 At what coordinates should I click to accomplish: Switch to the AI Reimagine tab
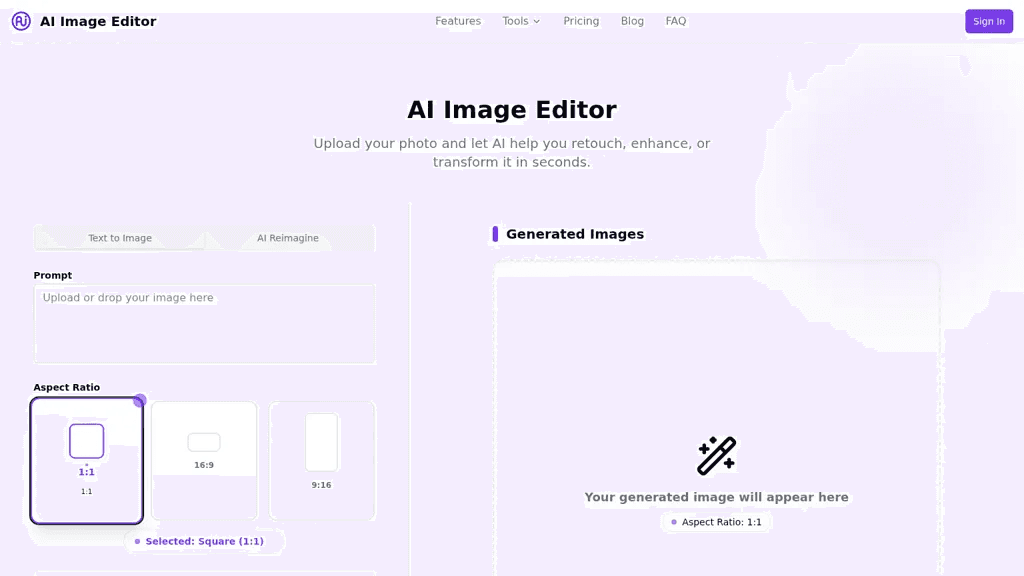[x=288, y=238]
